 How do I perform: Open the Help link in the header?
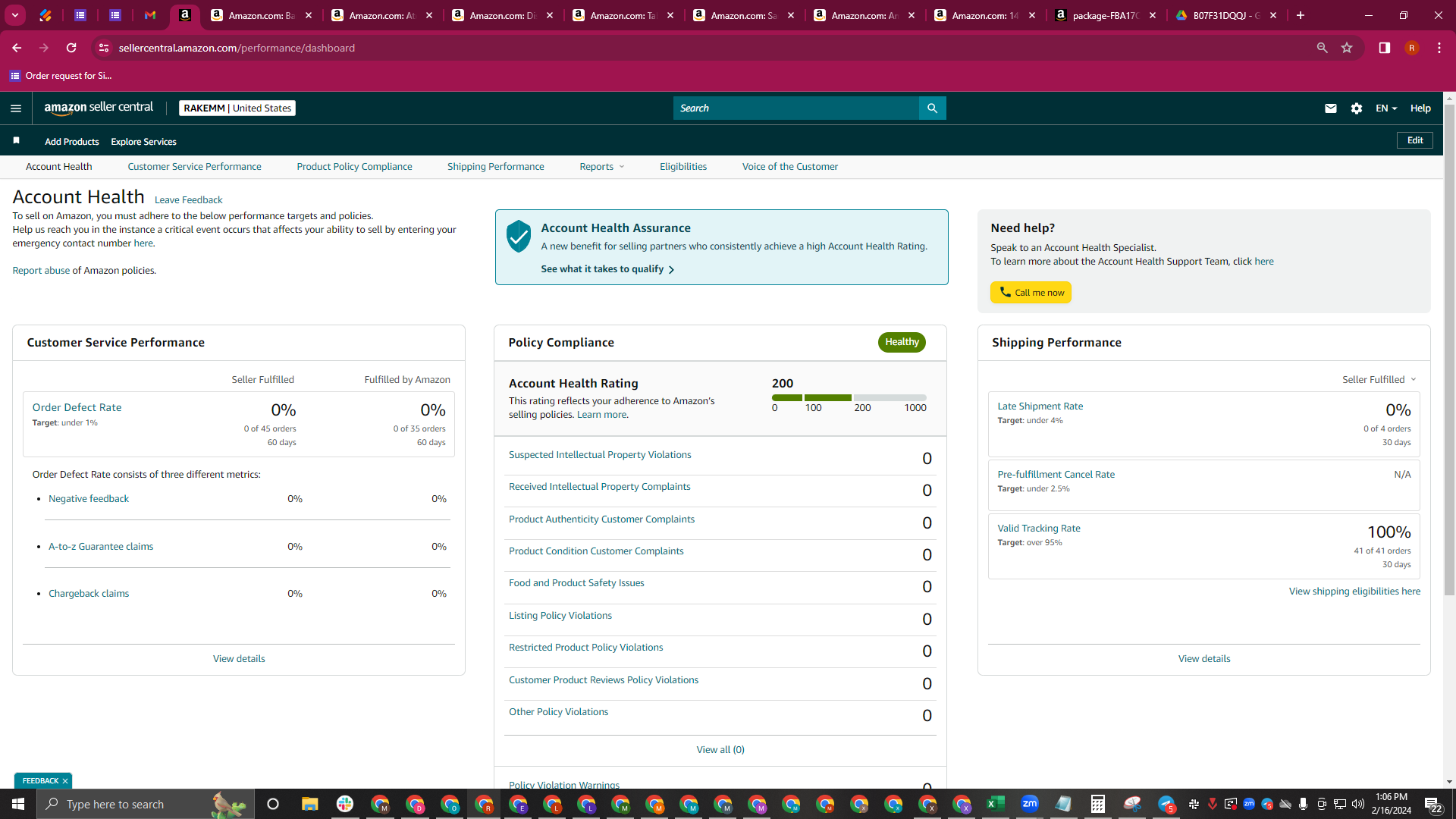(1420, 108)
